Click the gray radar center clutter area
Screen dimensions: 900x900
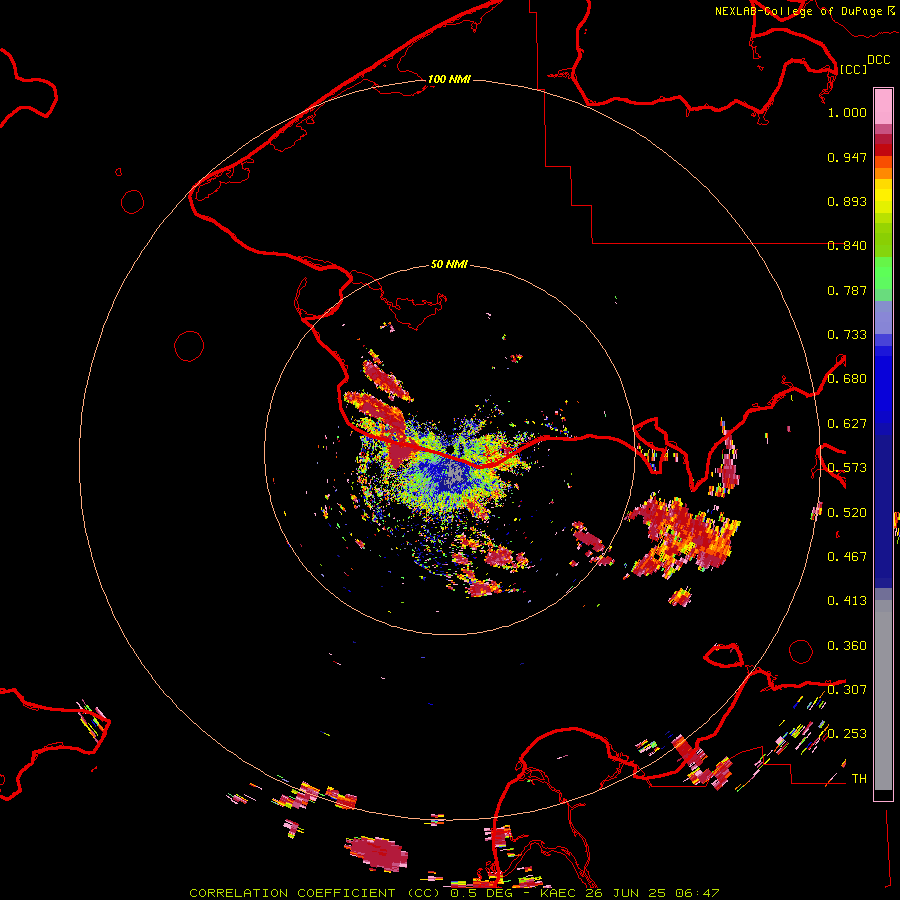point(455,474)
